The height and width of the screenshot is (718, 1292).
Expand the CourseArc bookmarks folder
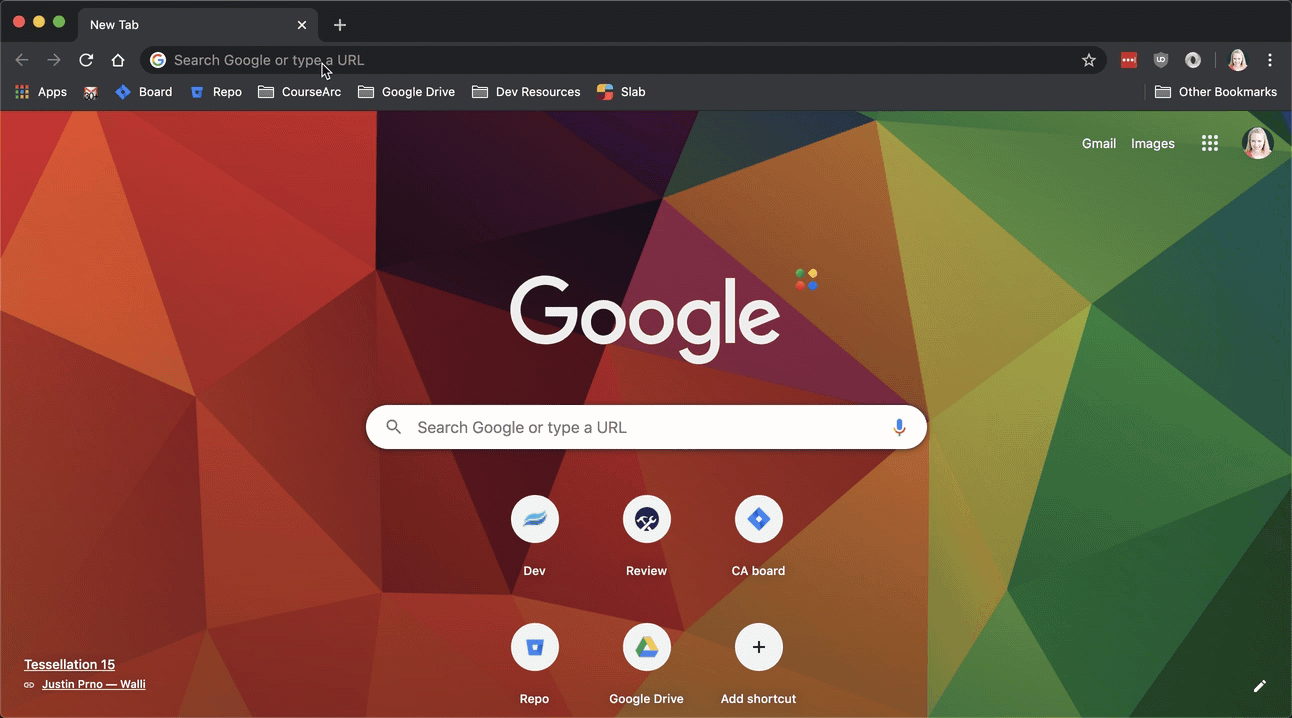(300, 92)
